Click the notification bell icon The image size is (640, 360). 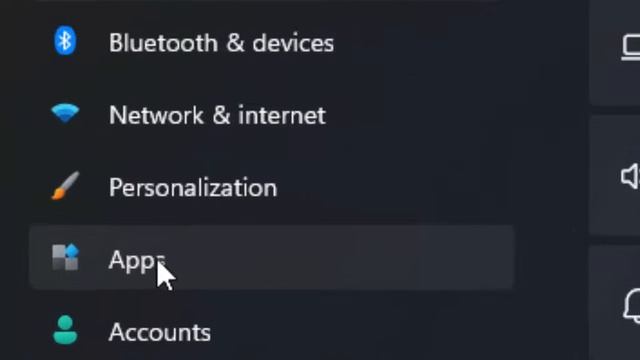(632, 306)
